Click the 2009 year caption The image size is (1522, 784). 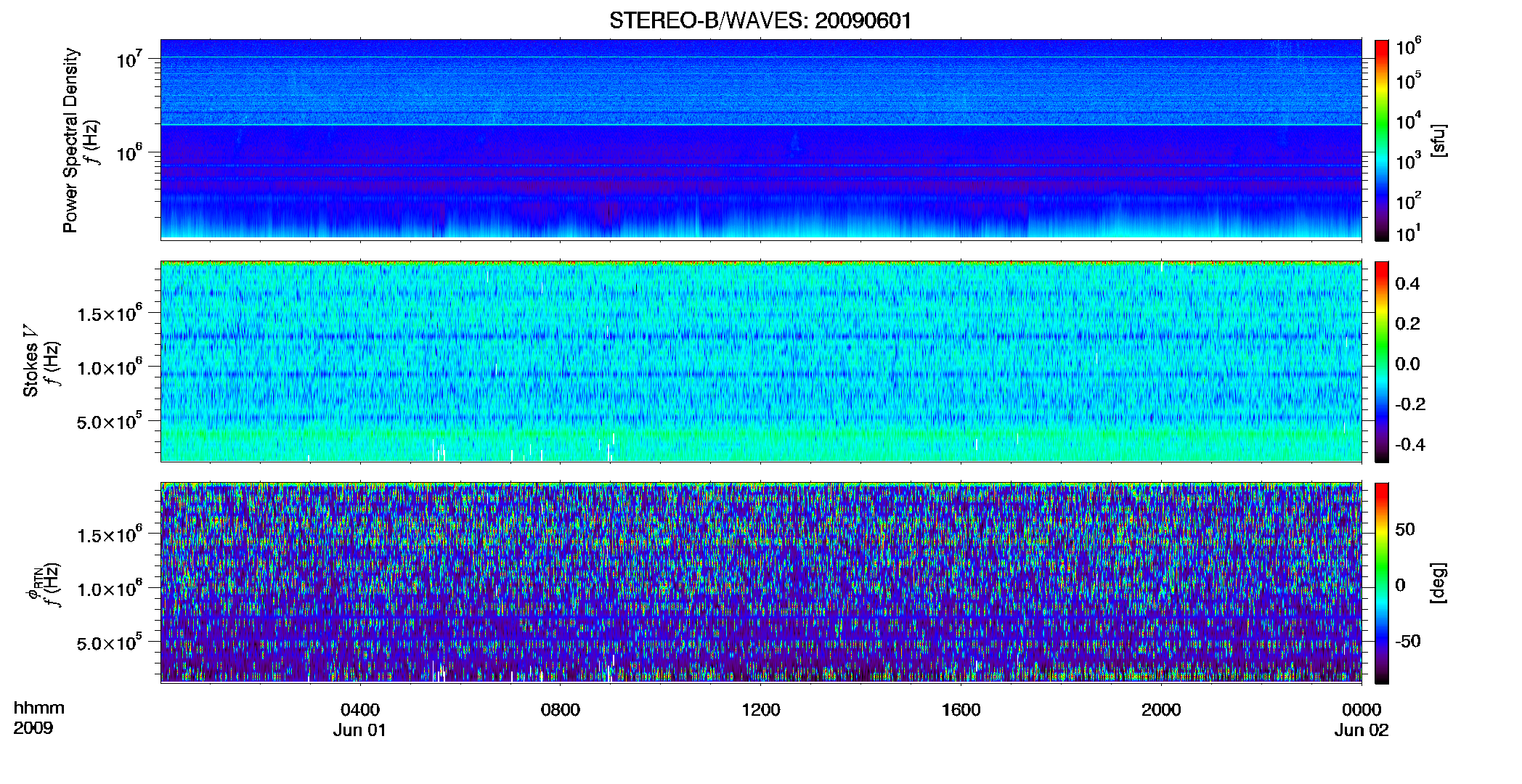pyautogui.click(x=33, y=727)
